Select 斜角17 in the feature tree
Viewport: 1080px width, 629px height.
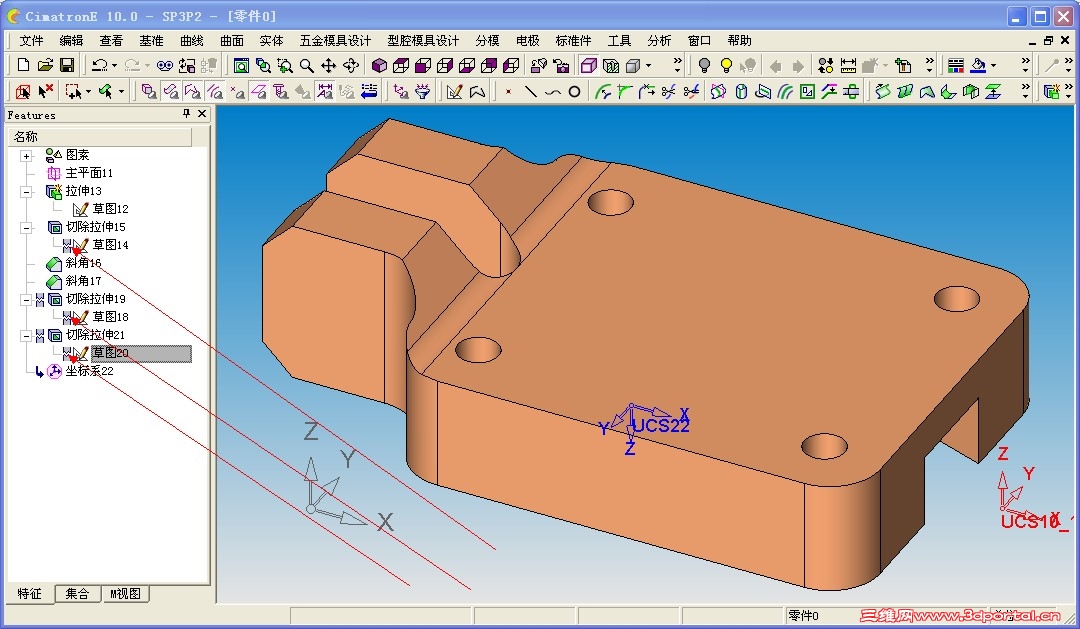[x=83, y=281]
